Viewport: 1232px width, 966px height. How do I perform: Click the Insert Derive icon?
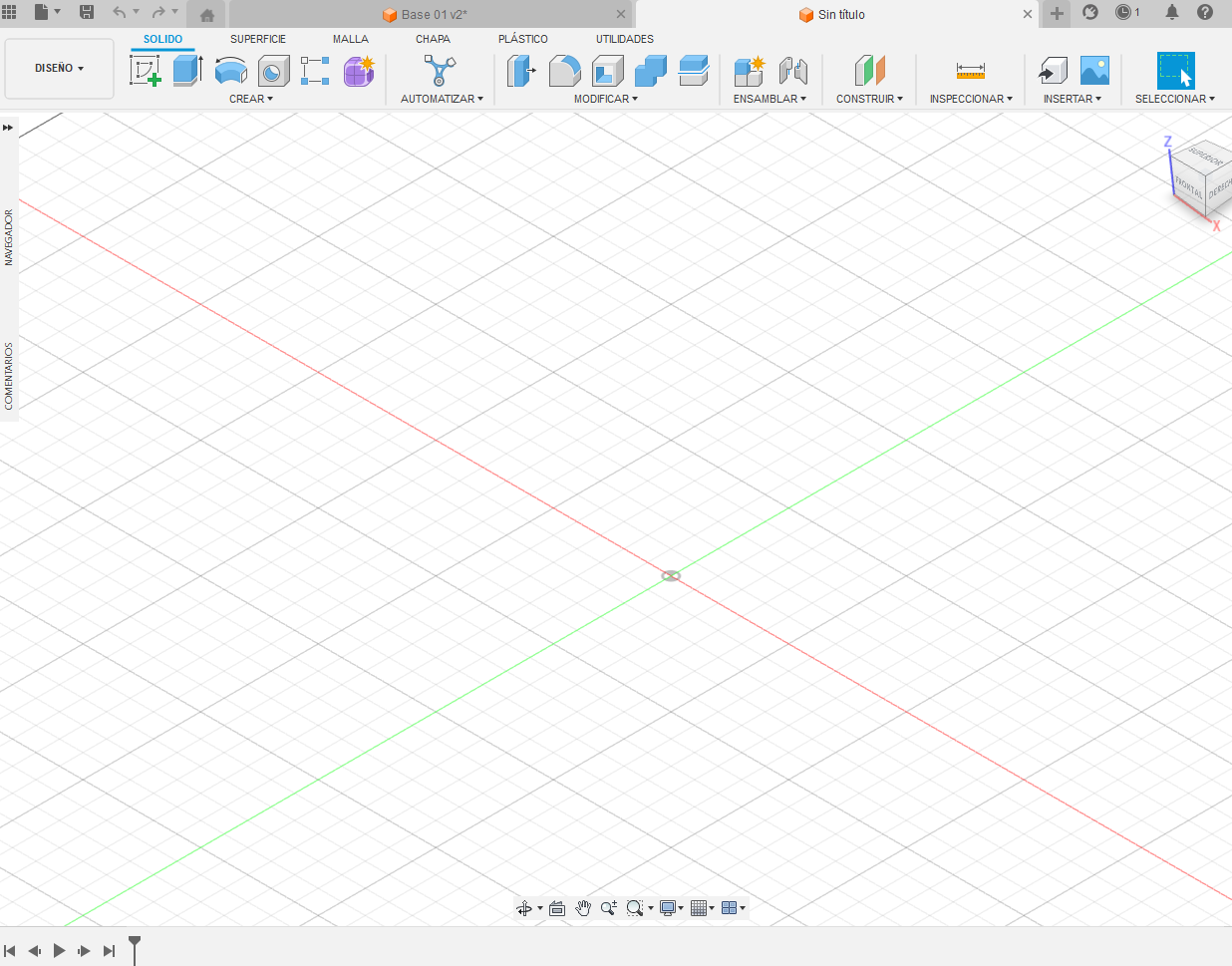pos(1053,71)
